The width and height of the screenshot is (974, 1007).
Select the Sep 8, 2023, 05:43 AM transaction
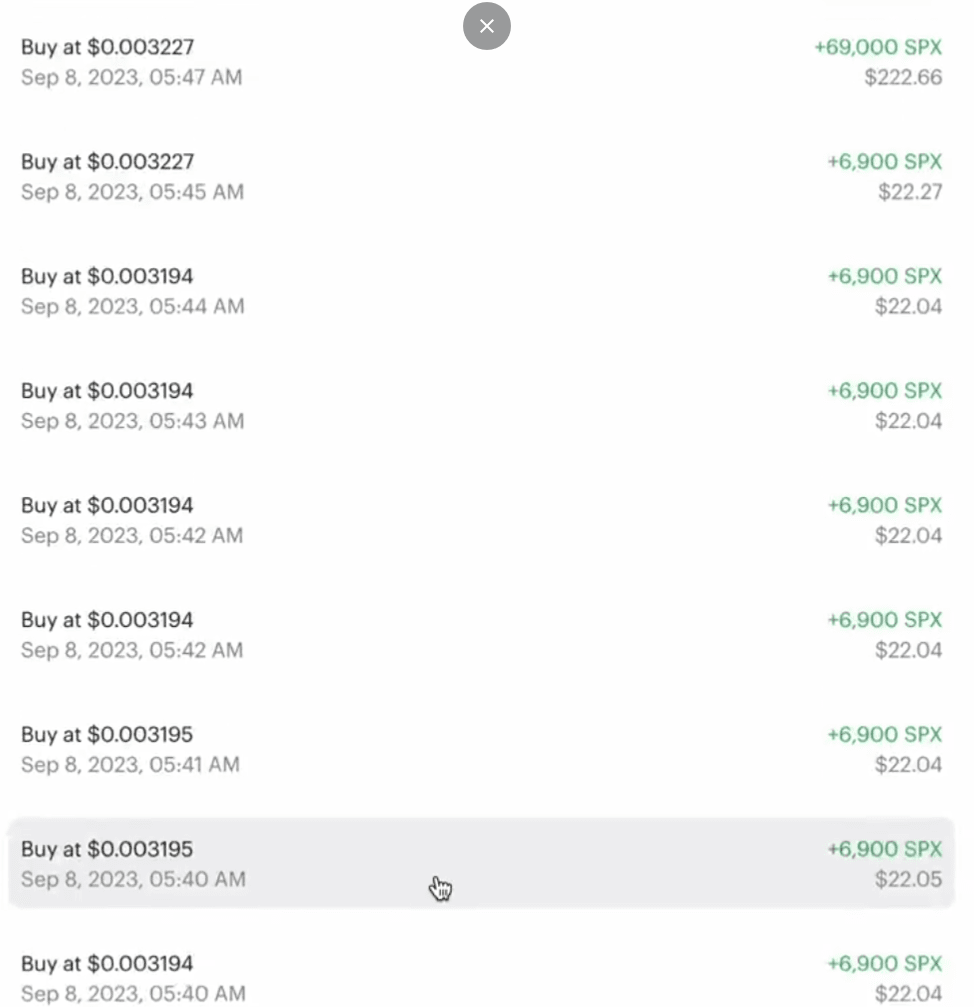tap(482, 406)
